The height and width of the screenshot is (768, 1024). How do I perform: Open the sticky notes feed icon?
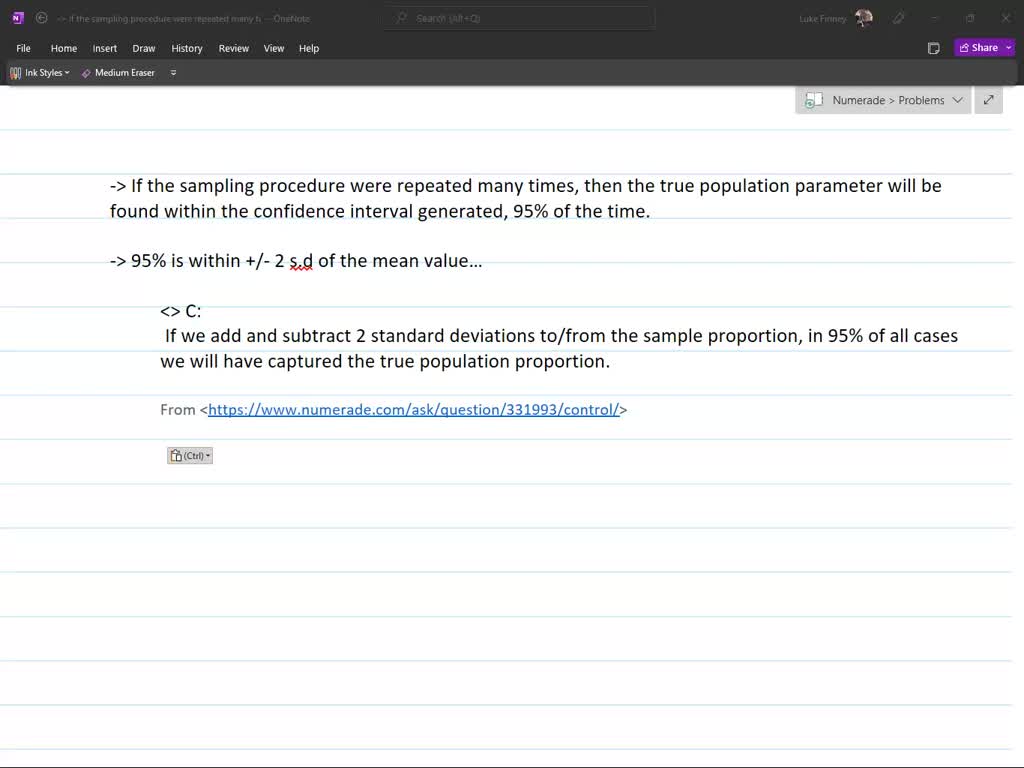(933, 48)
